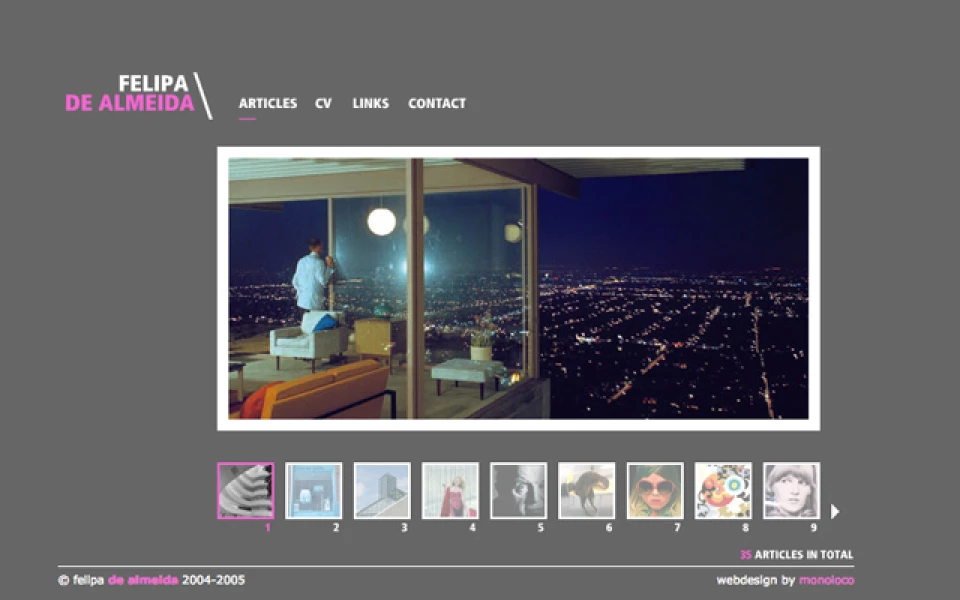Image resolution: width=960 pixels, height=600 pixels.
Task: Select article thumbnail 6 with animal sculpture
Action: 587,491
